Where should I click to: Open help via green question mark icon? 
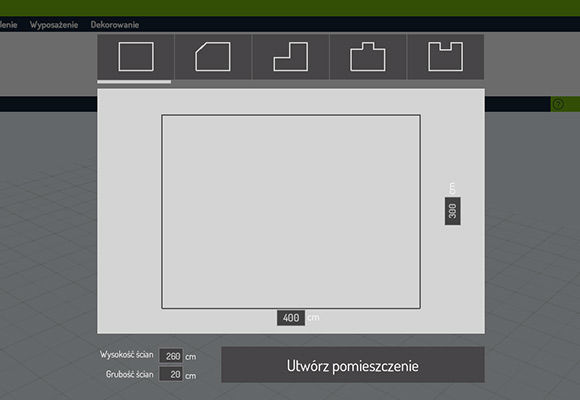point(558,105)
